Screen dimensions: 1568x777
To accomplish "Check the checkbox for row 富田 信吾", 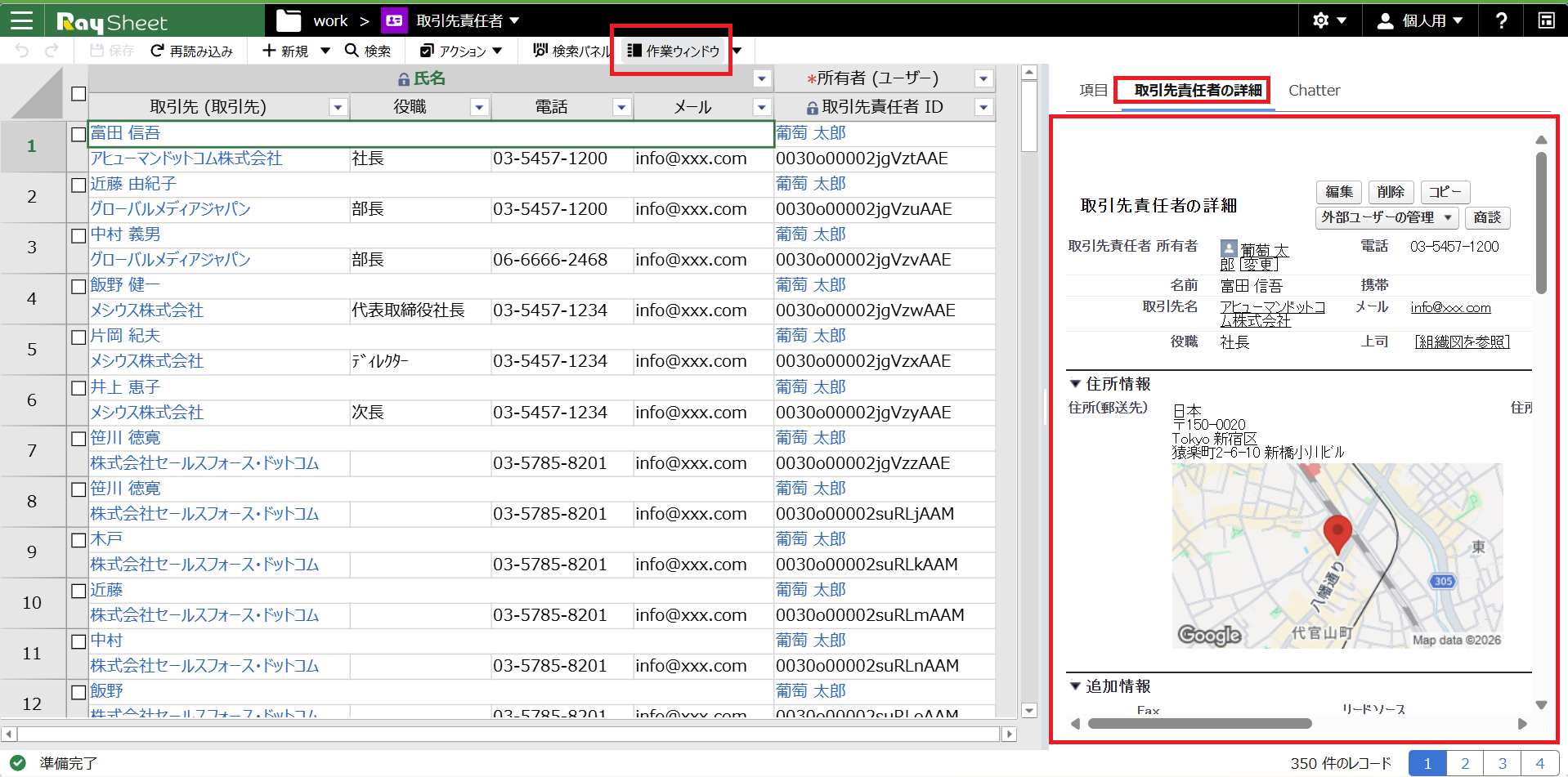I will coord(78,134).
